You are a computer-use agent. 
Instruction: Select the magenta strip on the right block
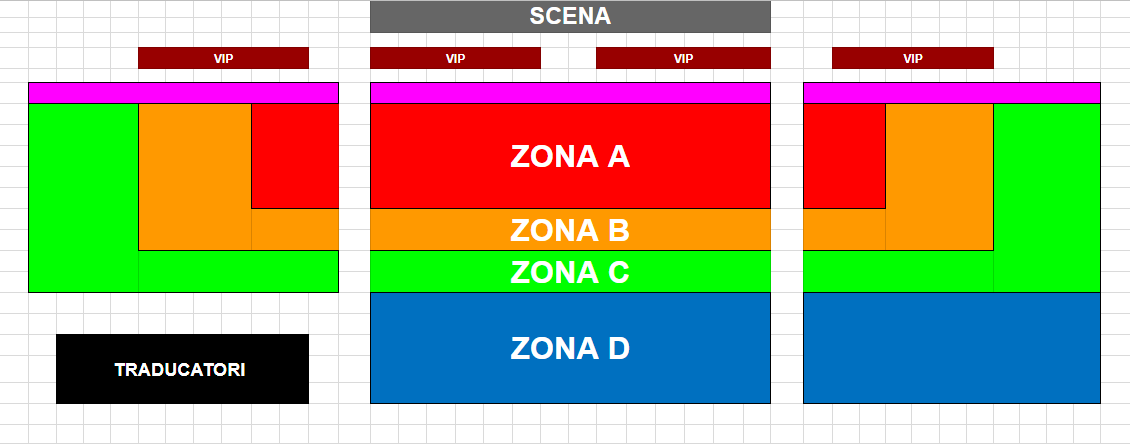[951, 93]
